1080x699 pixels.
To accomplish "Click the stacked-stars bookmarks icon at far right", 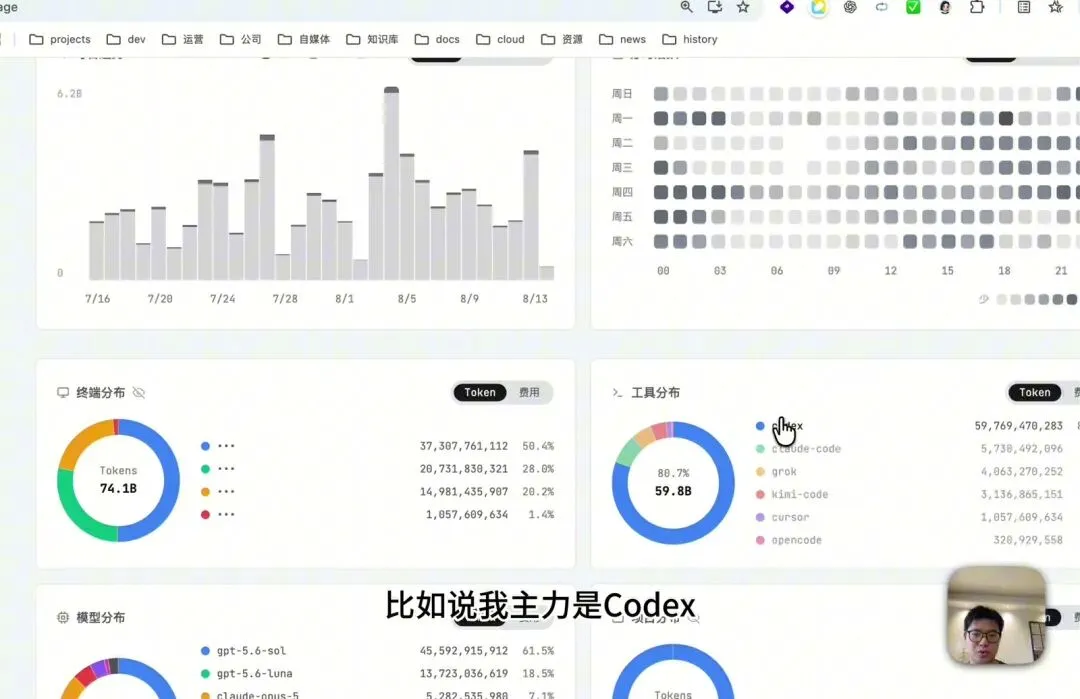I will (1055, 7).
